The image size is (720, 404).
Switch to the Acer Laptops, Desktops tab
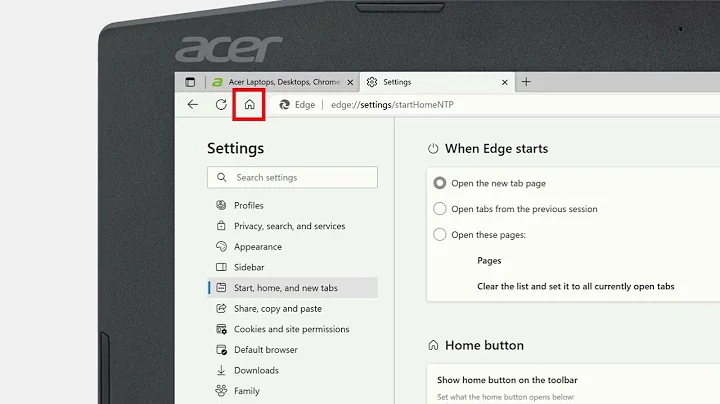point(283,82)
